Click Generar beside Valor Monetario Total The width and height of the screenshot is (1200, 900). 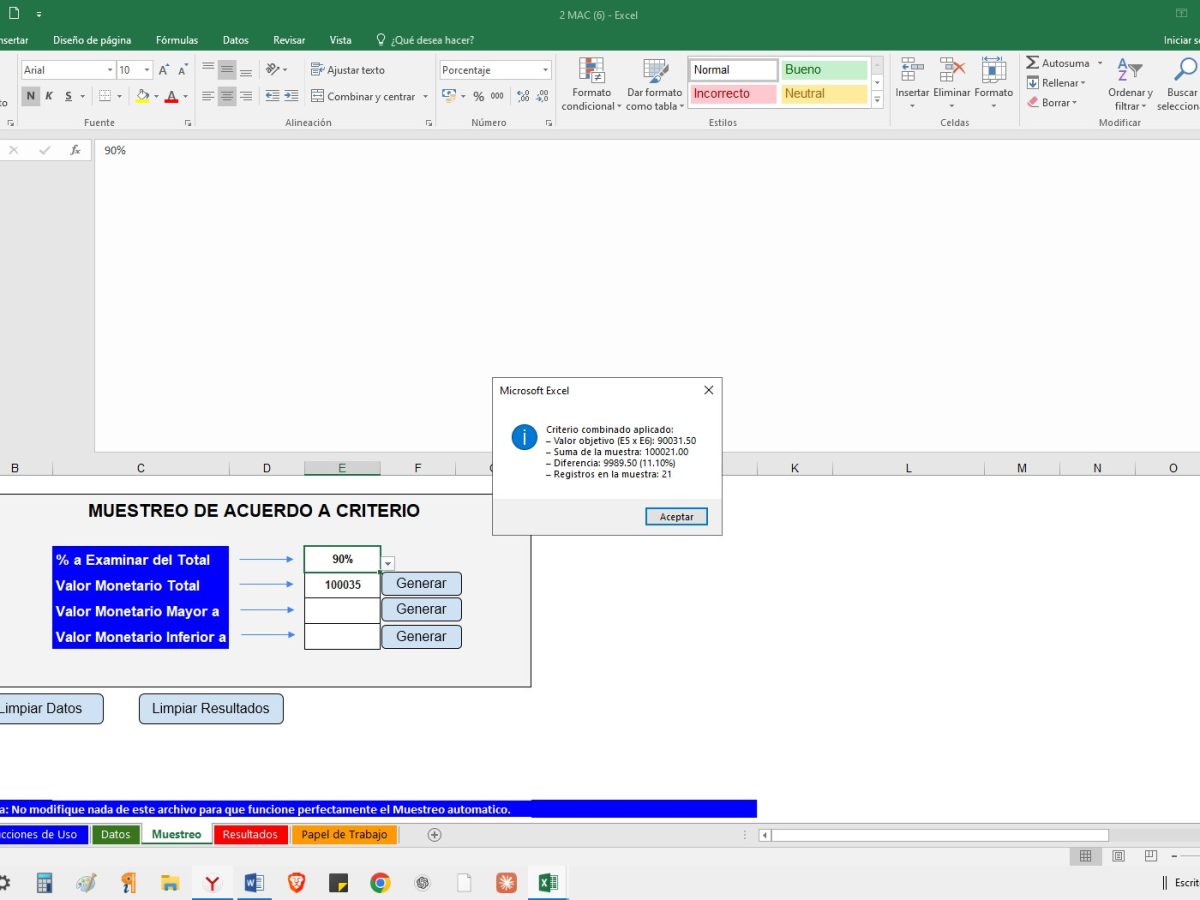[x=421, y=583]
